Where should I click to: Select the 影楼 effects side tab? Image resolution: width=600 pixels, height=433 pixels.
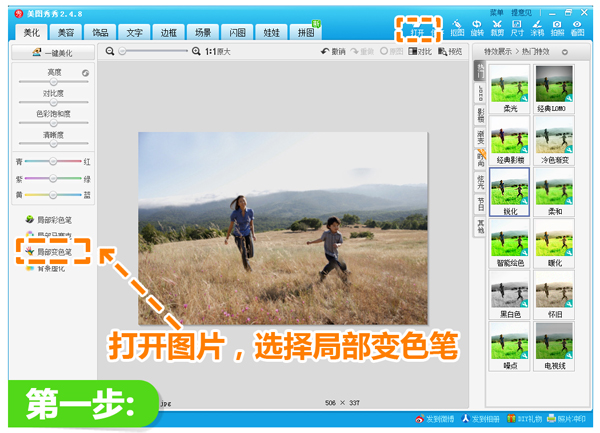[x=480, y=115]
